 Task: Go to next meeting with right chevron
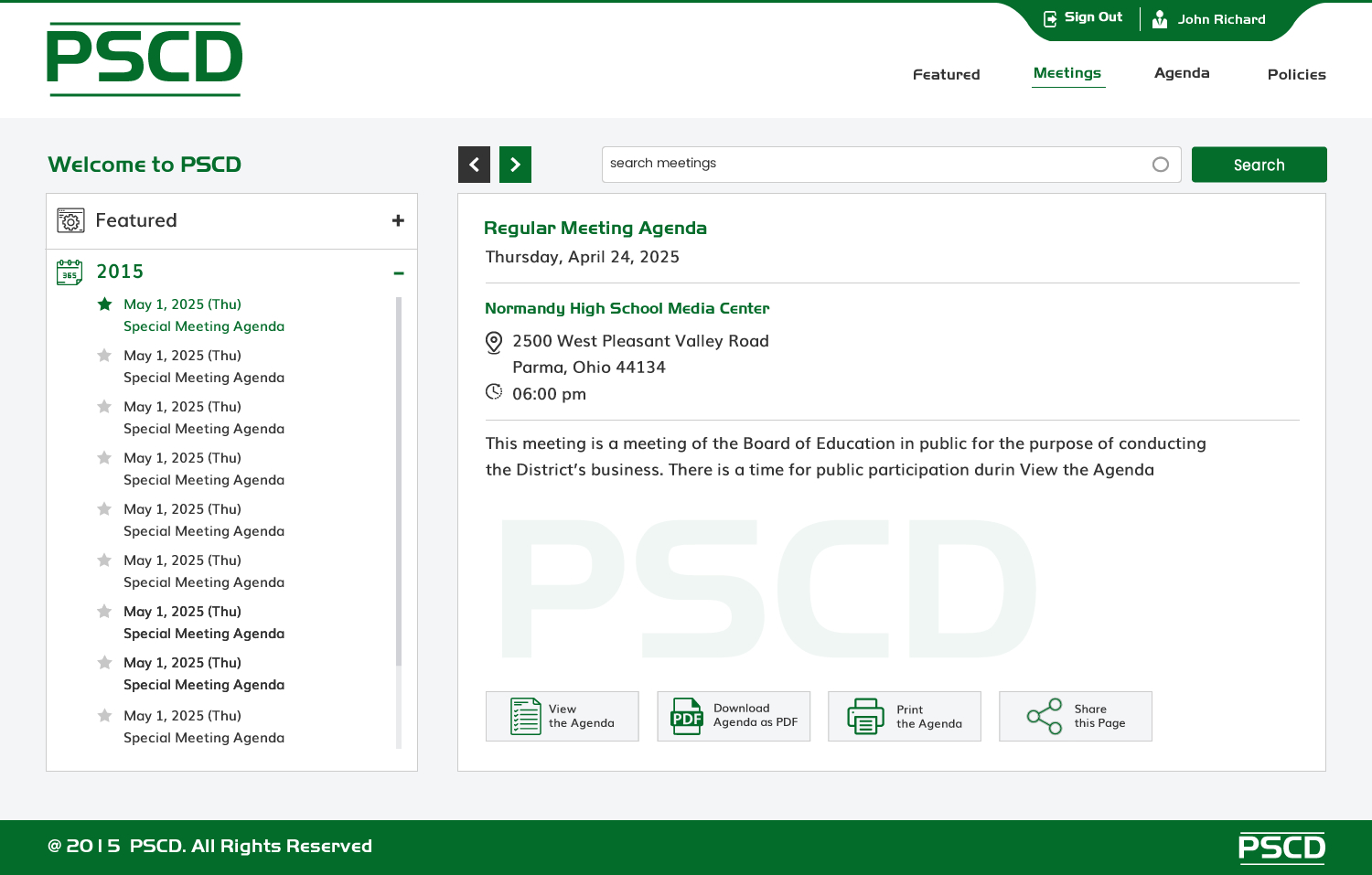click(x=515, y=165)
